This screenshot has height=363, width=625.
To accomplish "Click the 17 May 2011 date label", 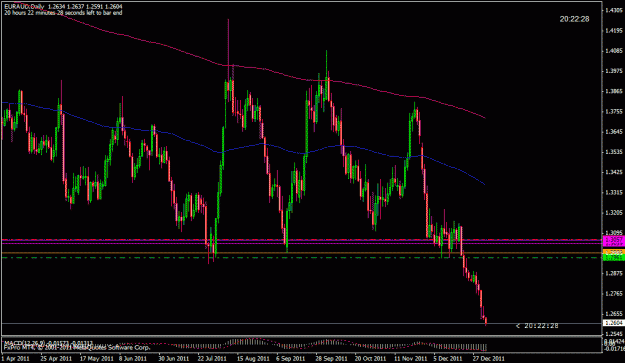I will click(96, 359).
